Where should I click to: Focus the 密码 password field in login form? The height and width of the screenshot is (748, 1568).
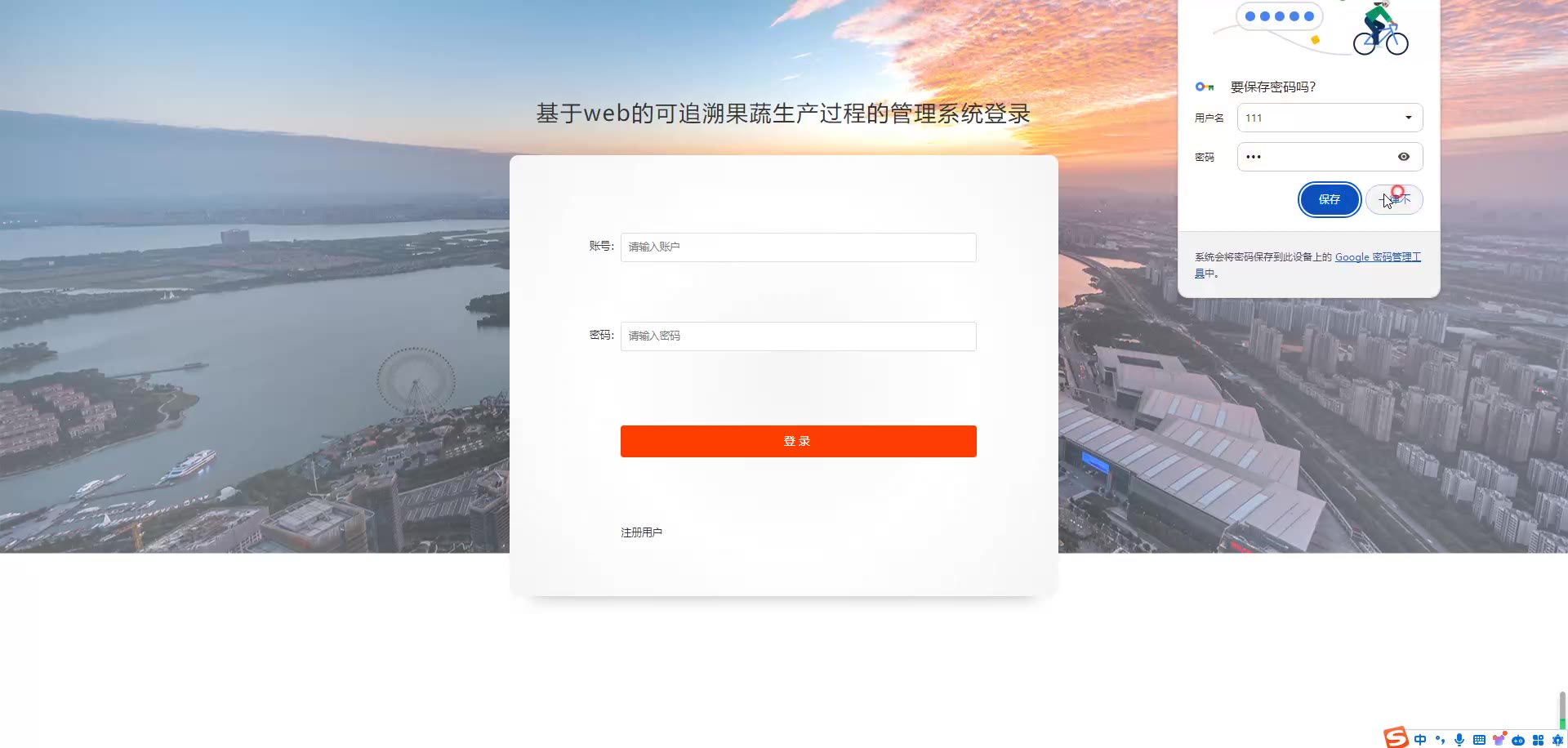798,336
